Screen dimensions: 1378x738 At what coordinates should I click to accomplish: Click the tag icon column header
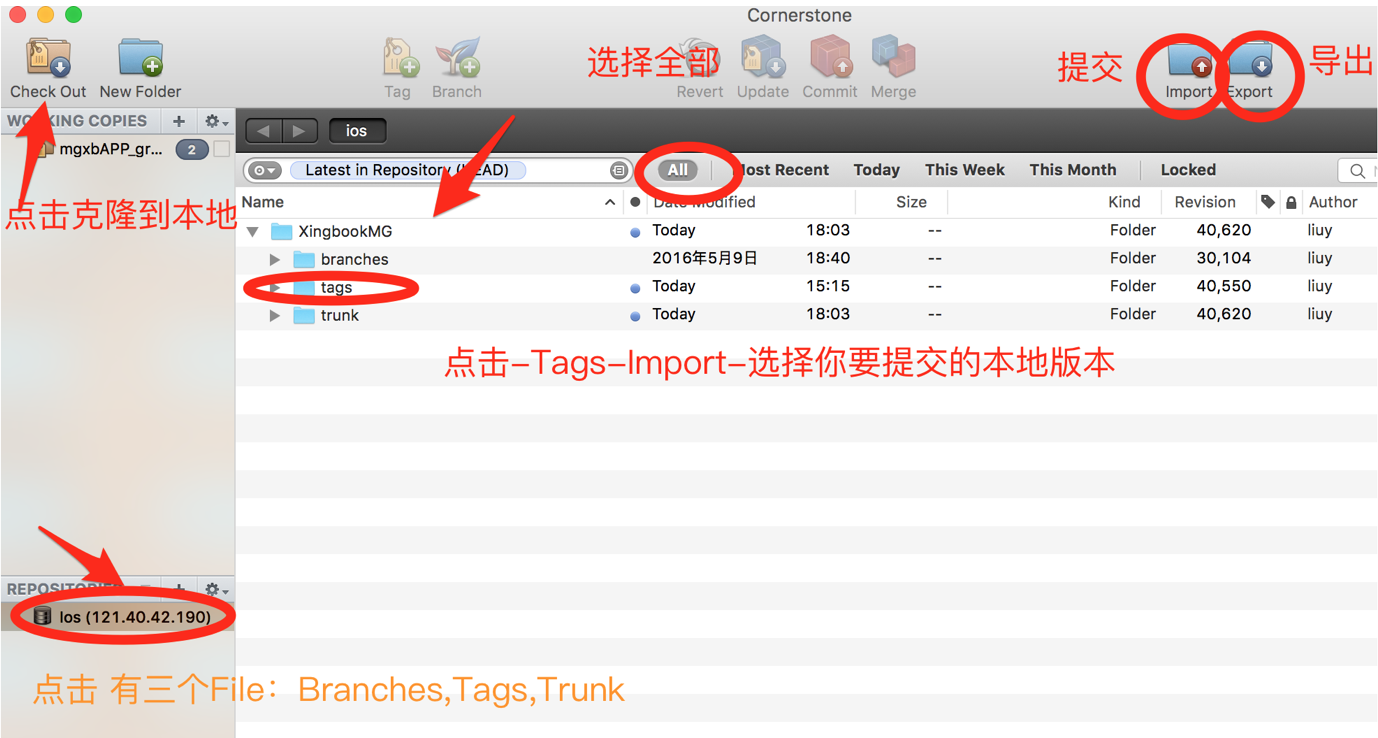tap(1268, 202)
